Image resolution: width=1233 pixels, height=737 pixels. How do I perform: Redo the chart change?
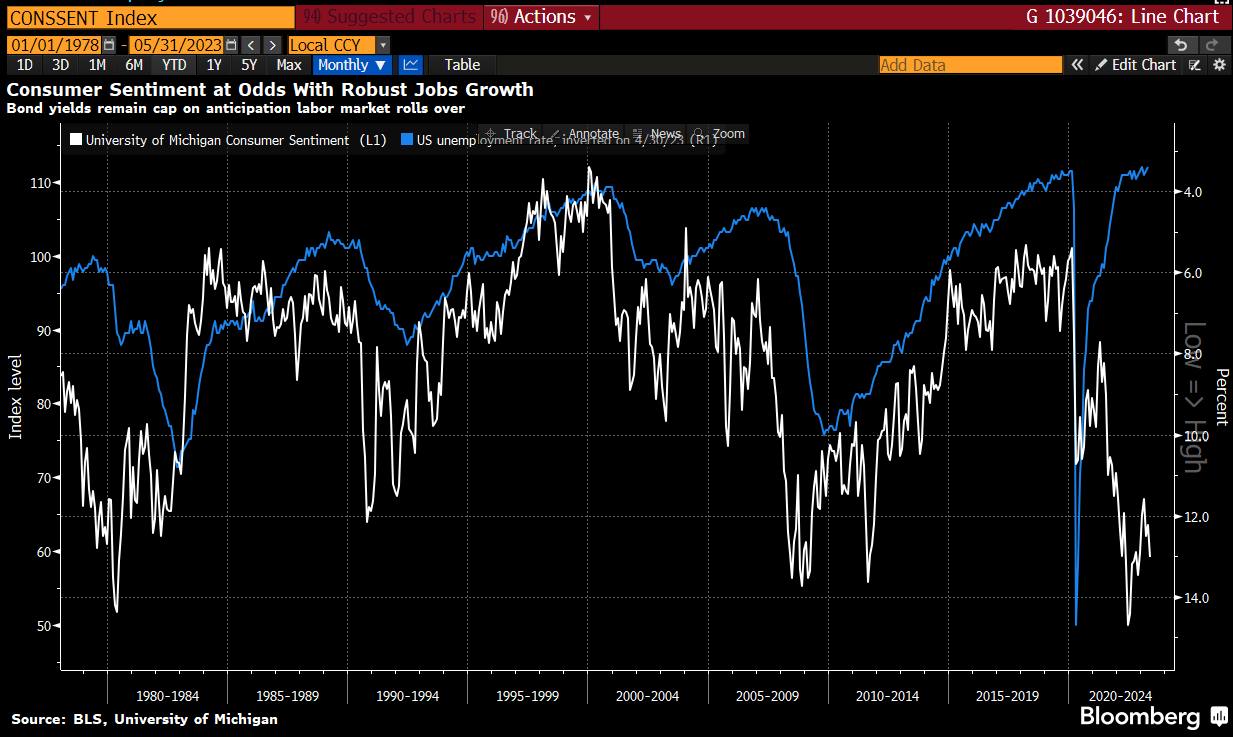(1212, 45)
